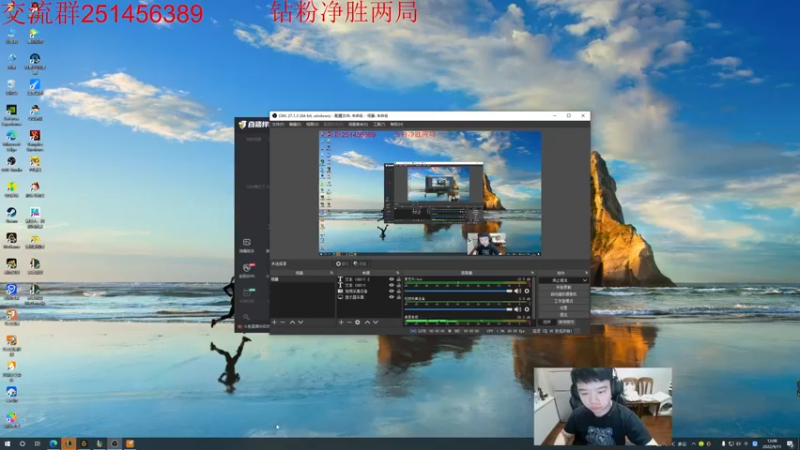The width and height of the screenshot is (800, 450).
Task: Switch to 转场特效 tab in controls dock
Action: click(x=566, y=322)
